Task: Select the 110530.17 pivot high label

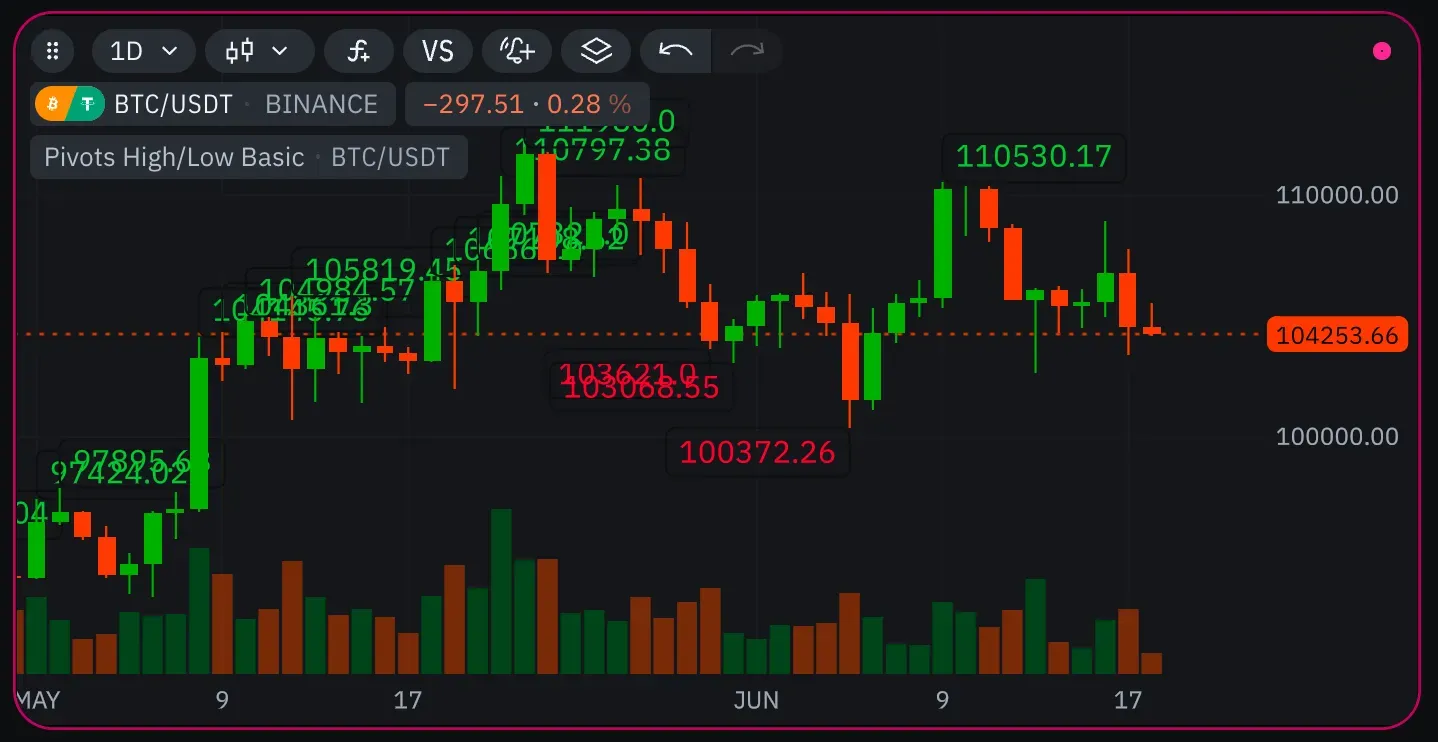Action: pyautogui.click(x=1034, y=156)
